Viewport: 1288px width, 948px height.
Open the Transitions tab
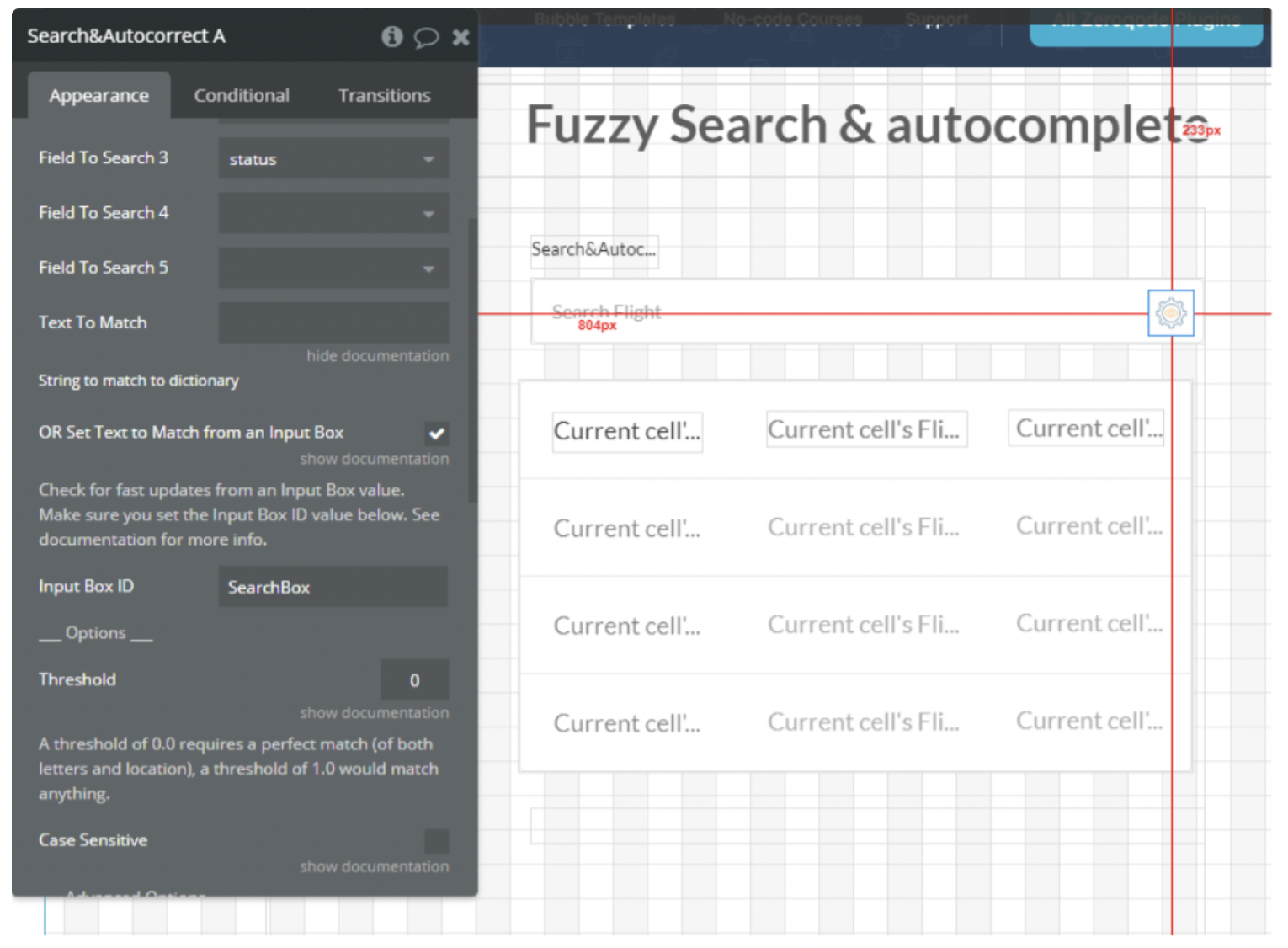point(384,96)
